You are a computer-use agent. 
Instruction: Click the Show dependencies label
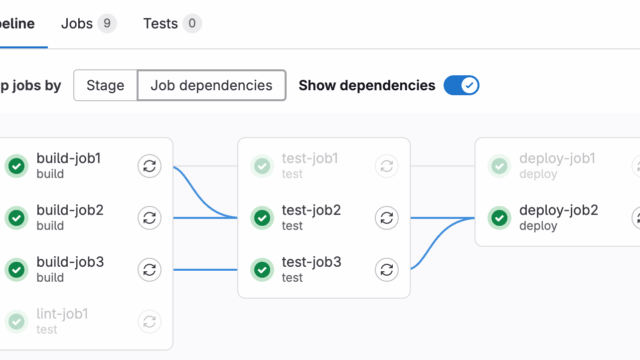tap(367, 85)
